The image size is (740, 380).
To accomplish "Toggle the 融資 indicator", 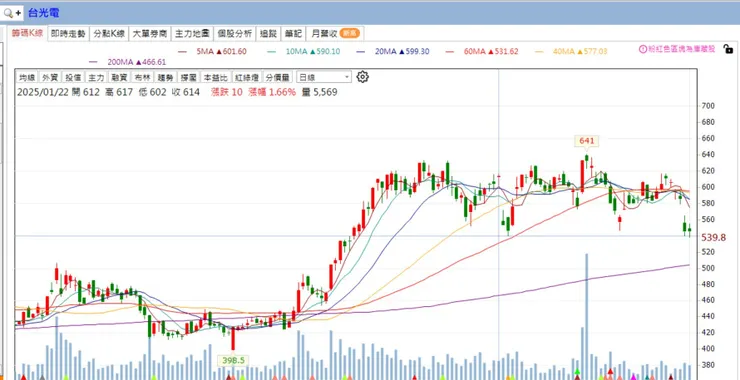I will (x=119, y=77).
